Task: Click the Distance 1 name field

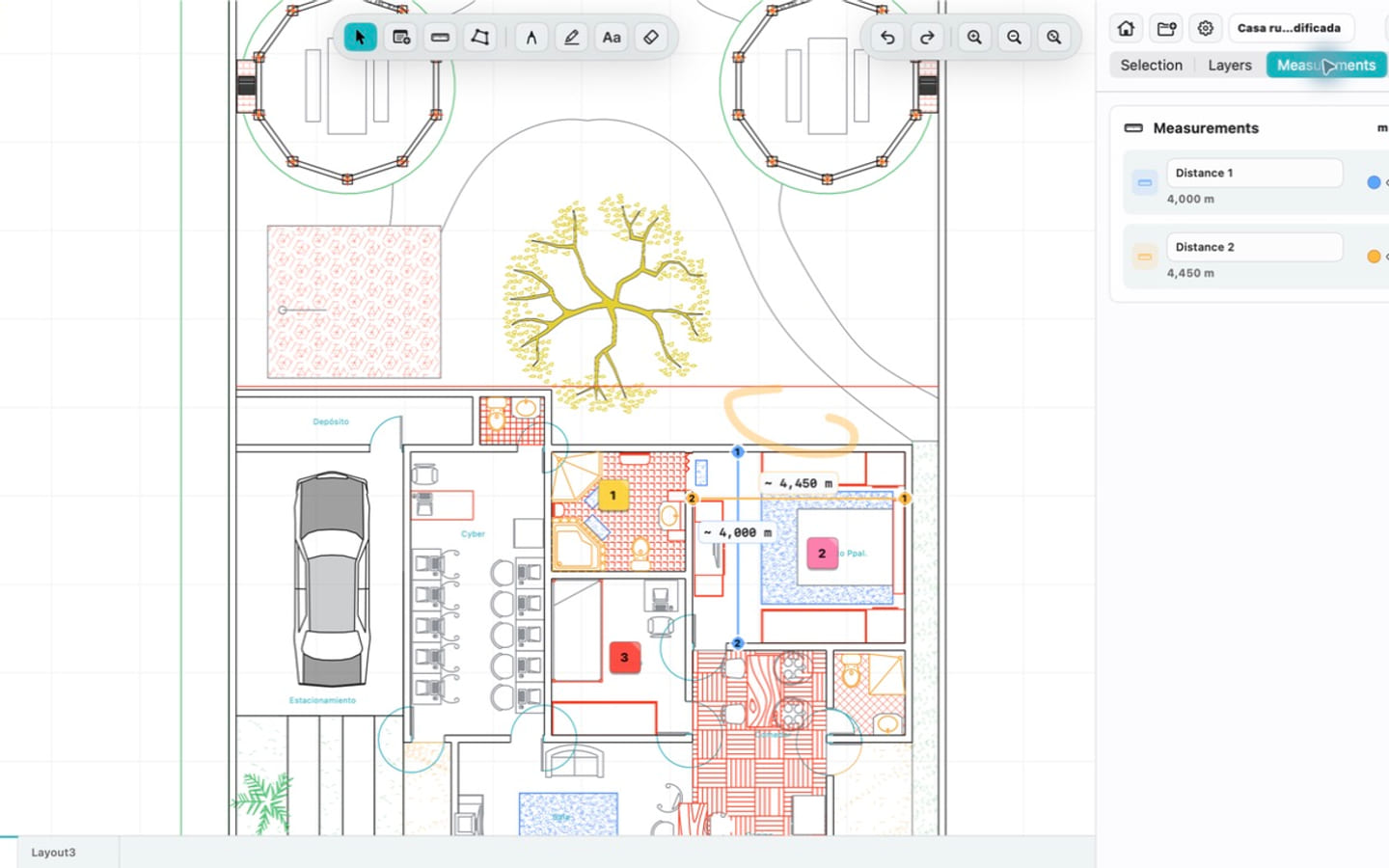Action: (x=1255, y=173)
